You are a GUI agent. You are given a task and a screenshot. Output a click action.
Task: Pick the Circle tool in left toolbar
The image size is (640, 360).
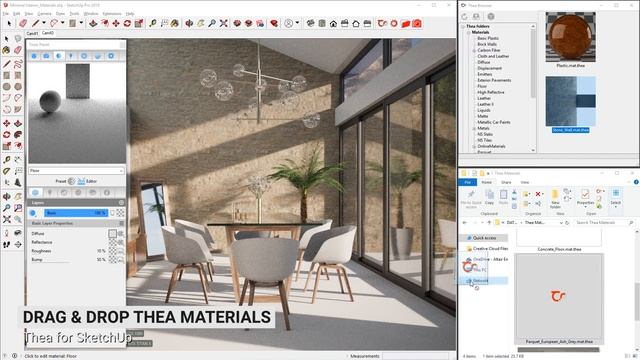click(7, 87)
